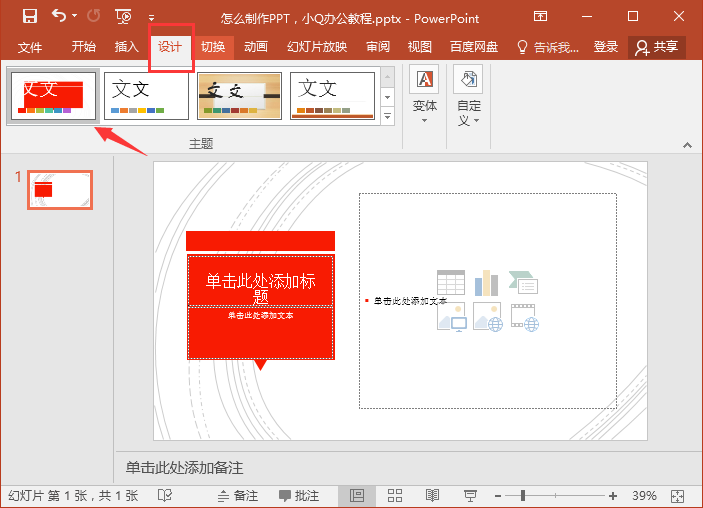Click the 登录 sign-in link
703x508 pixels.
click(606, 47)
